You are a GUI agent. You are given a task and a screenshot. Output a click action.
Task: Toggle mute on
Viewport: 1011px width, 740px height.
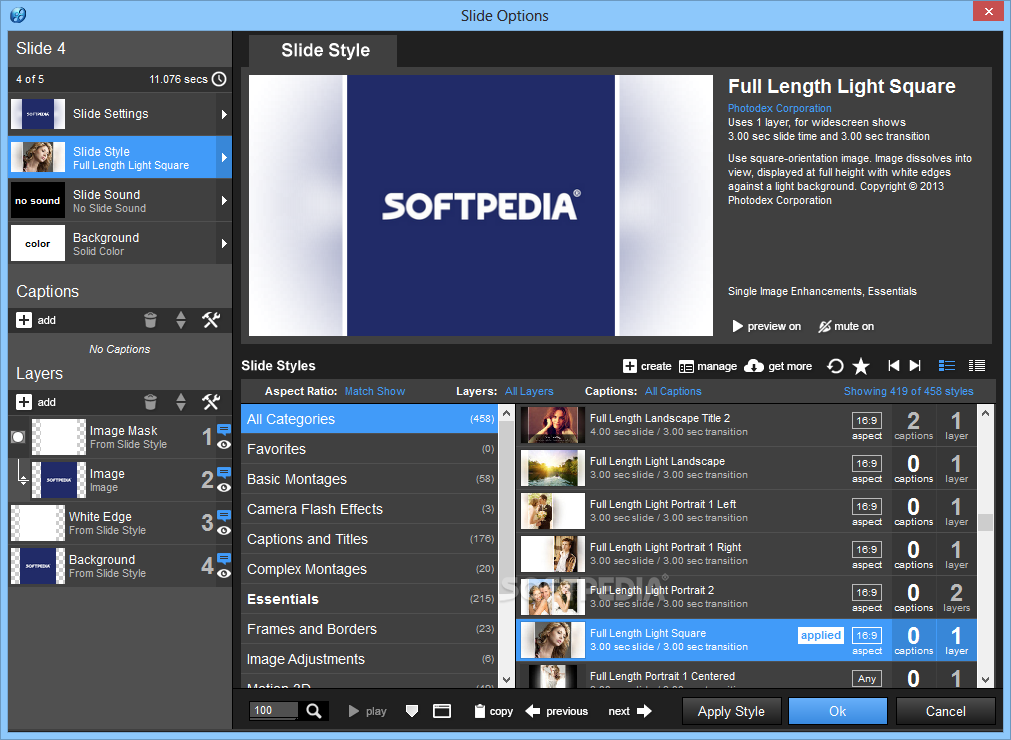click(846, 326)
